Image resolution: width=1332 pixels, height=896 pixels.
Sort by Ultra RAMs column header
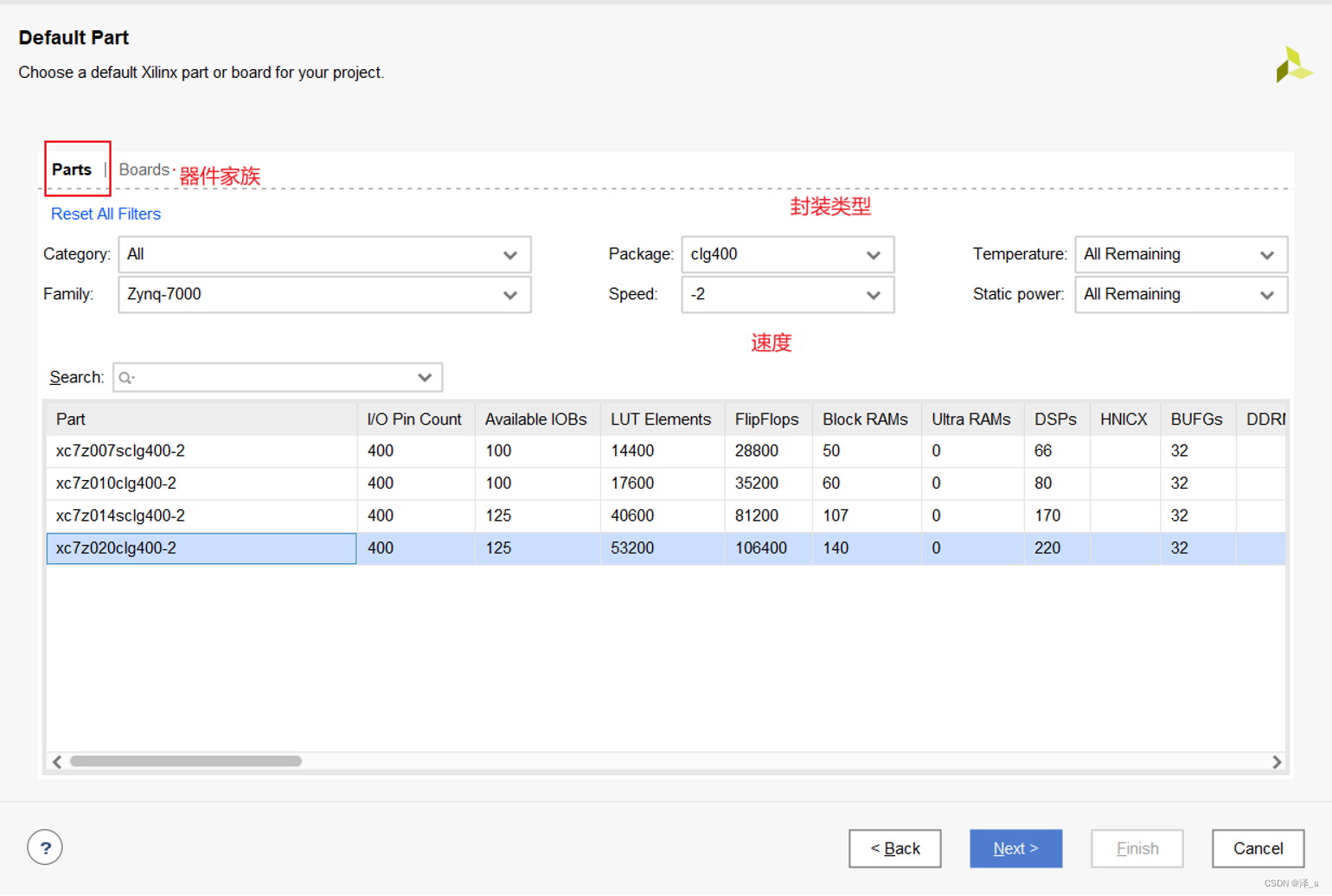[972, 419]
